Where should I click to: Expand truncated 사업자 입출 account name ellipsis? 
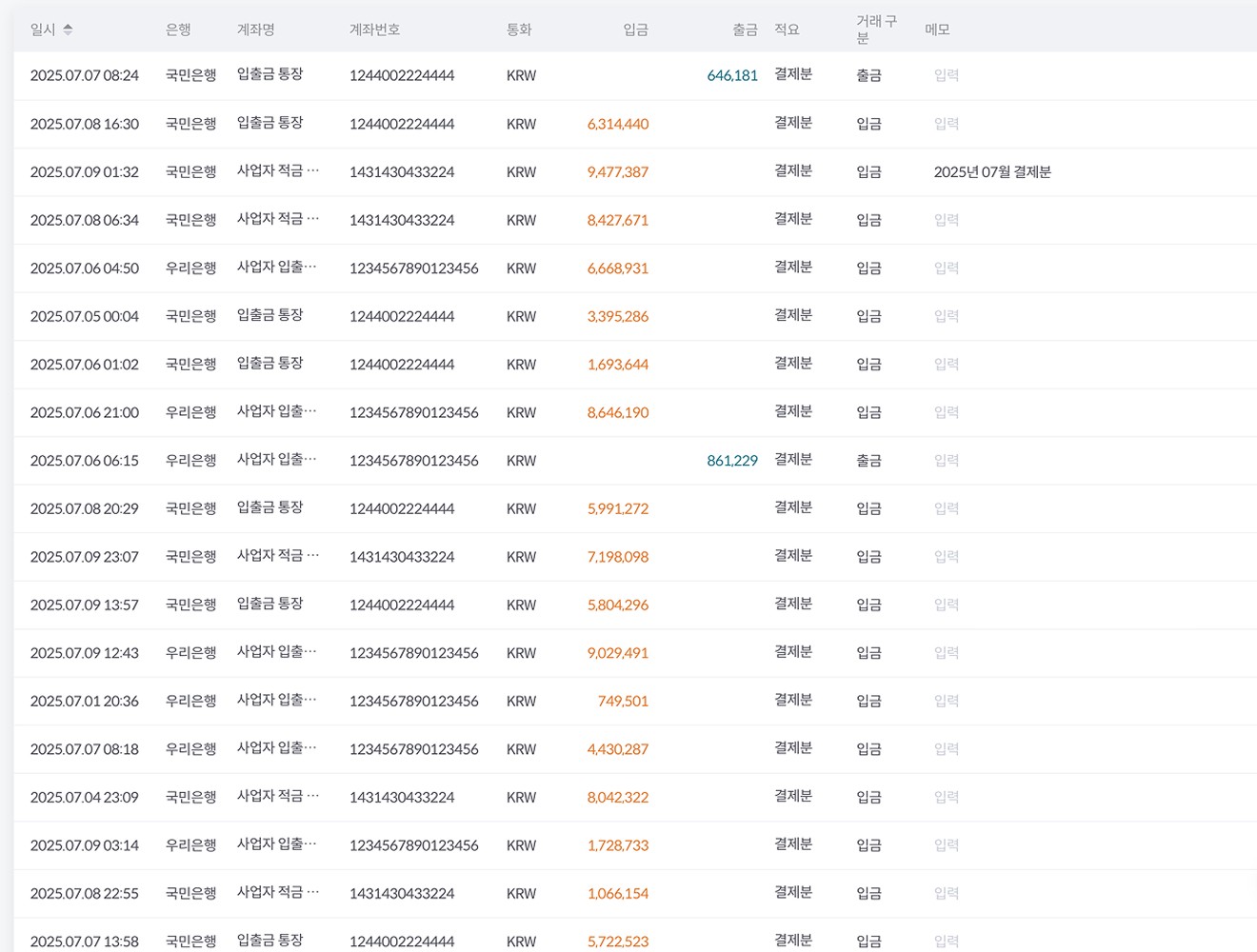pyautogui.click(x=314, y=267)
